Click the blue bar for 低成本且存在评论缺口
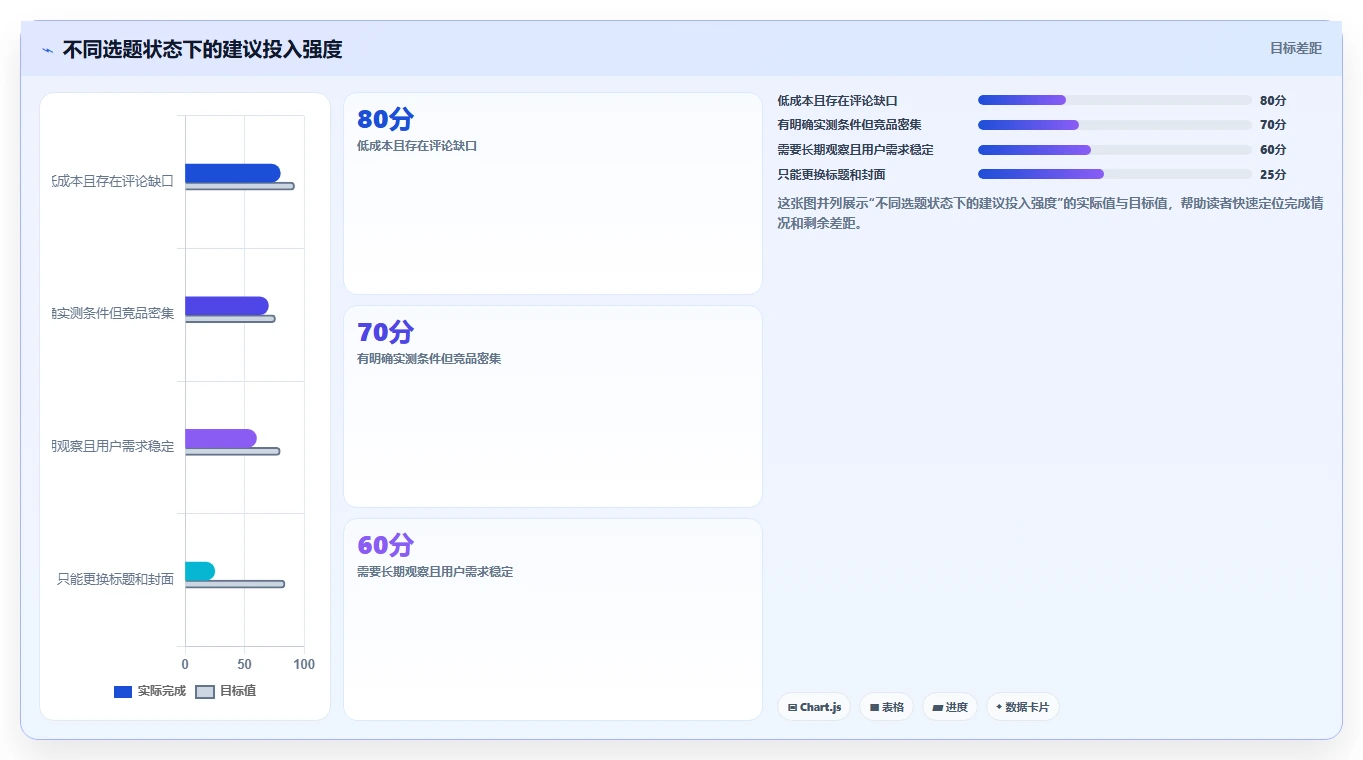 [232, 173]
